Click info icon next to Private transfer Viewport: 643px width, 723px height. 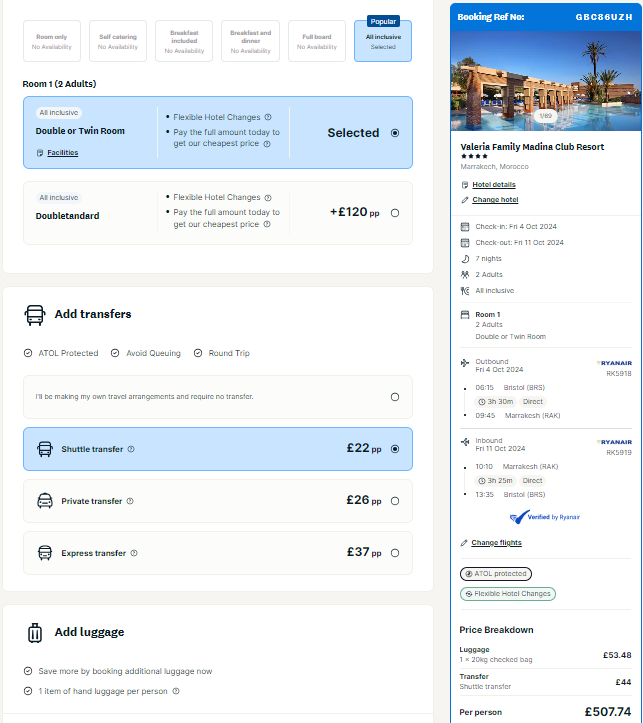click(130, 501)
